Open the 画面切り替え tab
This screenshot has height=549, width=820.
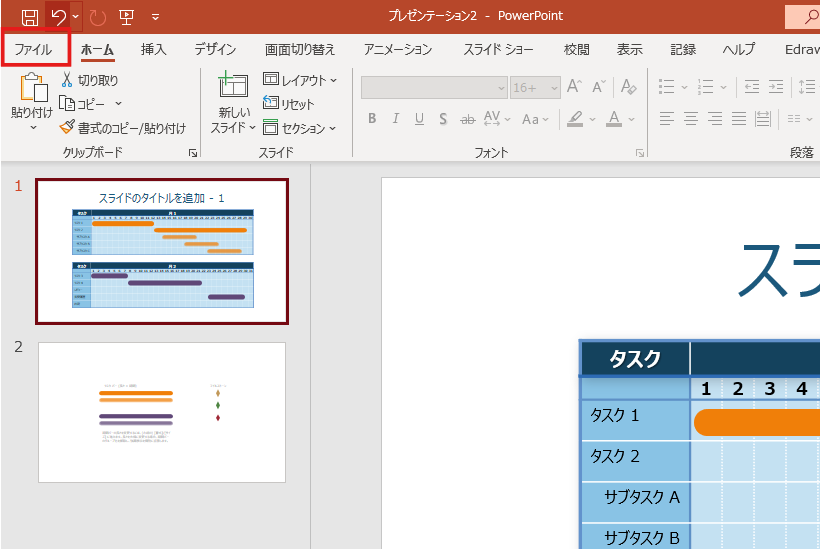pyautogui.click(x=300, y=50)
